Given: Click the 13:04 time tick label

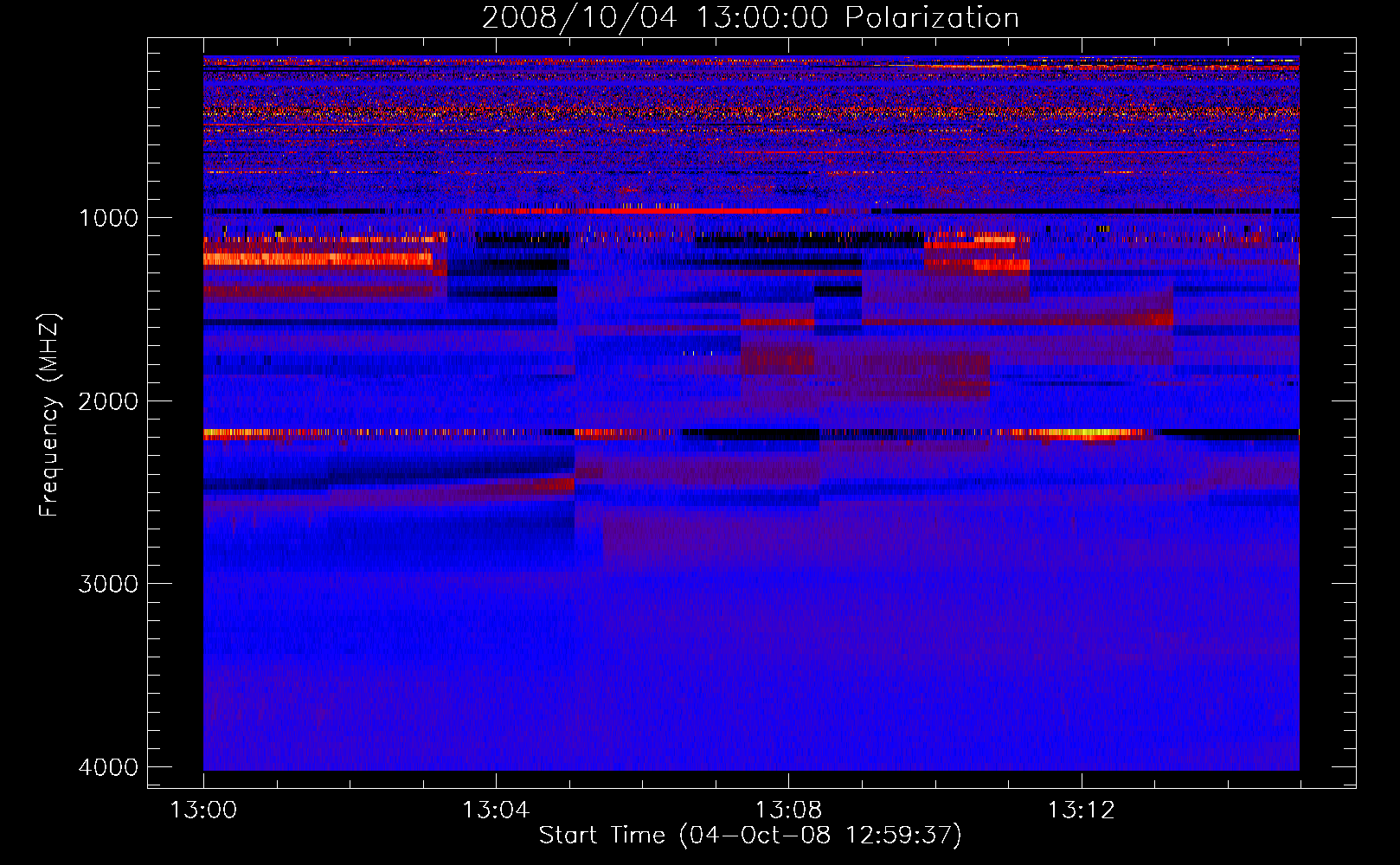Looking at the screenshot, I should tap(496, 811).
